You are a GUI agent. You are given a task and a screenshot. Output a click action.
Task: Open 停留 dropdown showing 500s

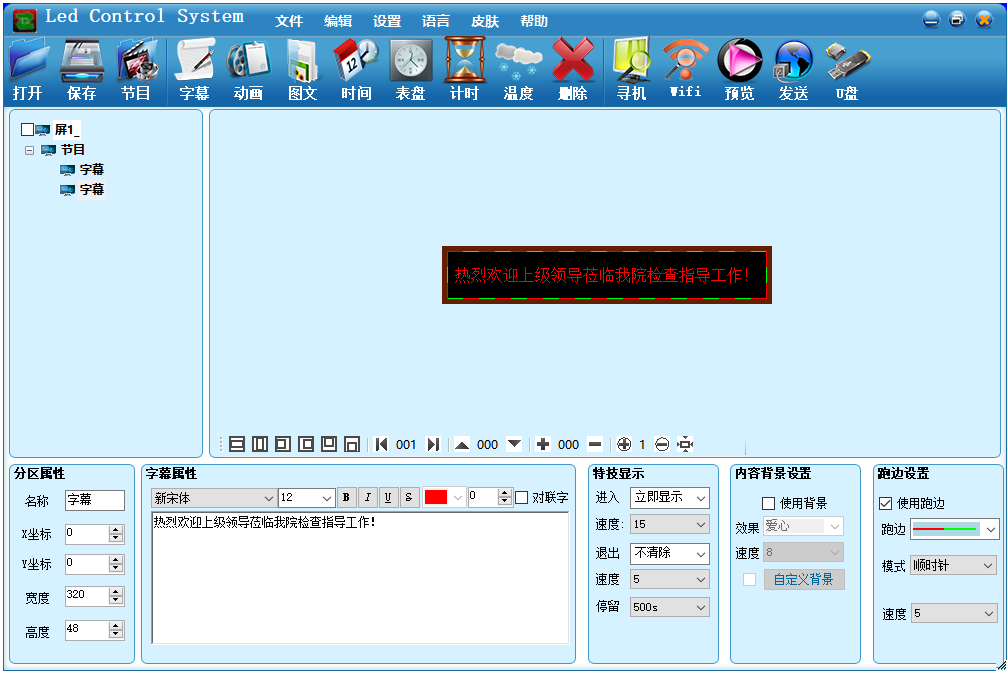click(669, 608)
